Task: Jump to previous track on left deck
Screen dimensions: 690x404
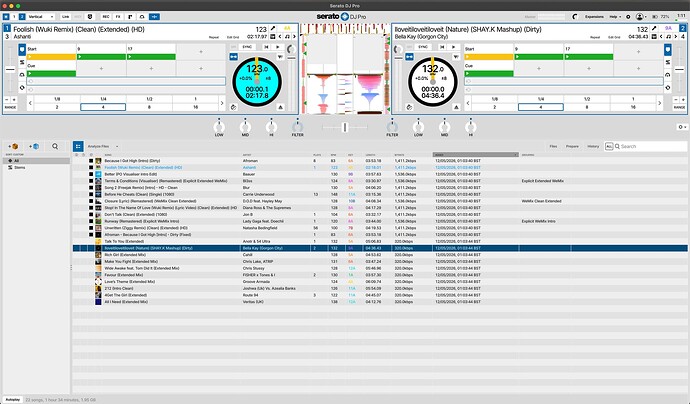Action: [266, 47]
